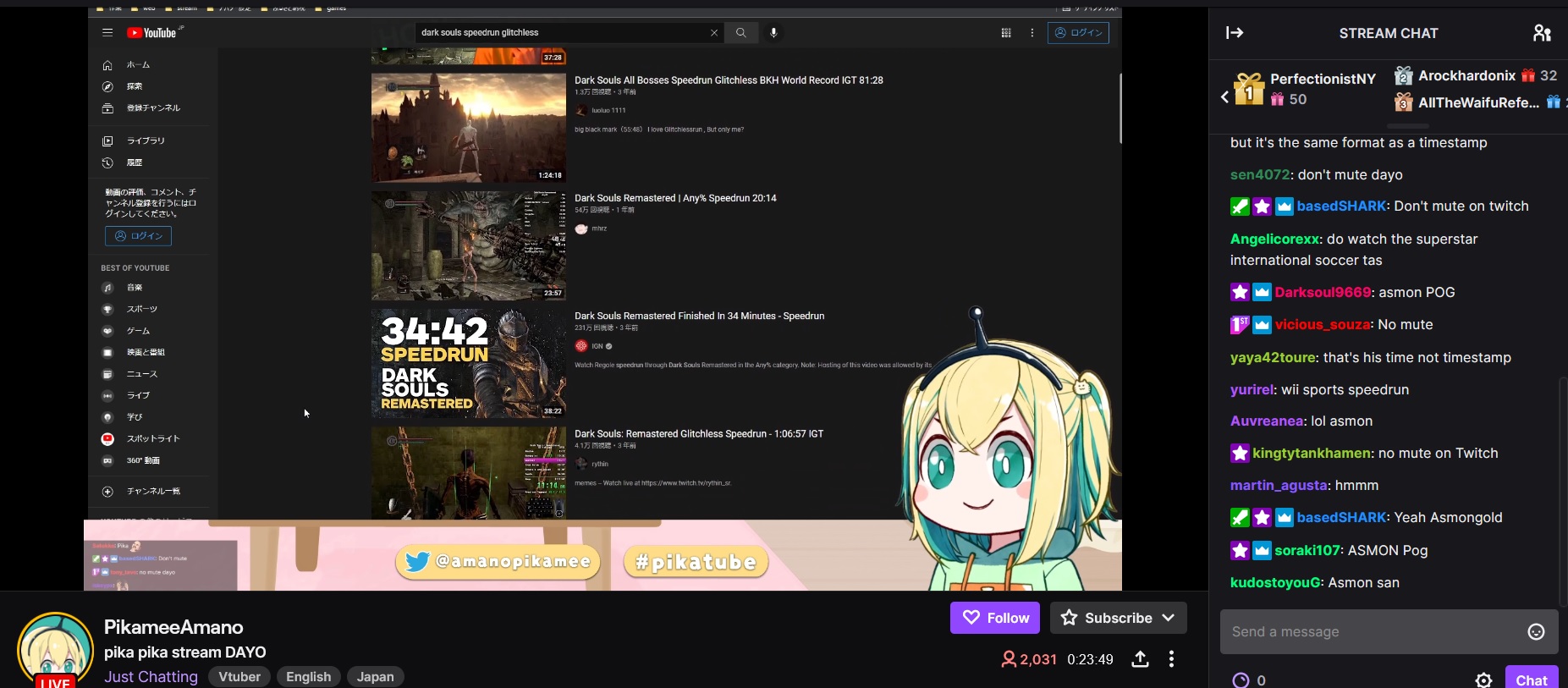Open 'Dark Souls Remastered | Any% Speedrun 20:14' title
Image resolution: width=1568 pixels, height=688 pixels.
point(675,198)
